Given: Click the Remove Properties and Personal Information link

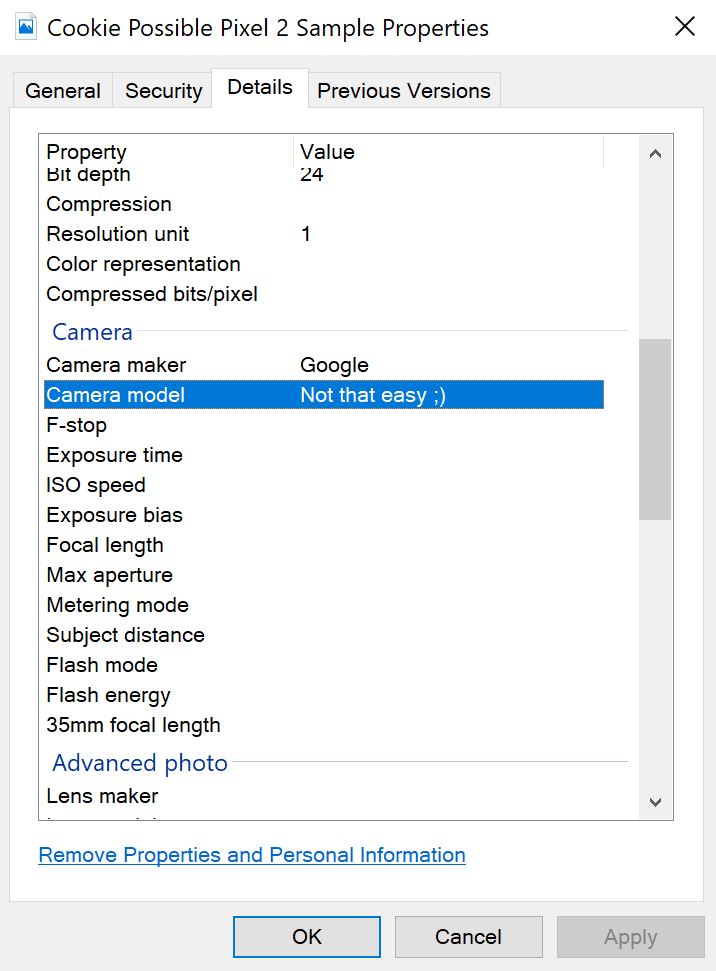Looking at the screenshot, I should [252, 855].
